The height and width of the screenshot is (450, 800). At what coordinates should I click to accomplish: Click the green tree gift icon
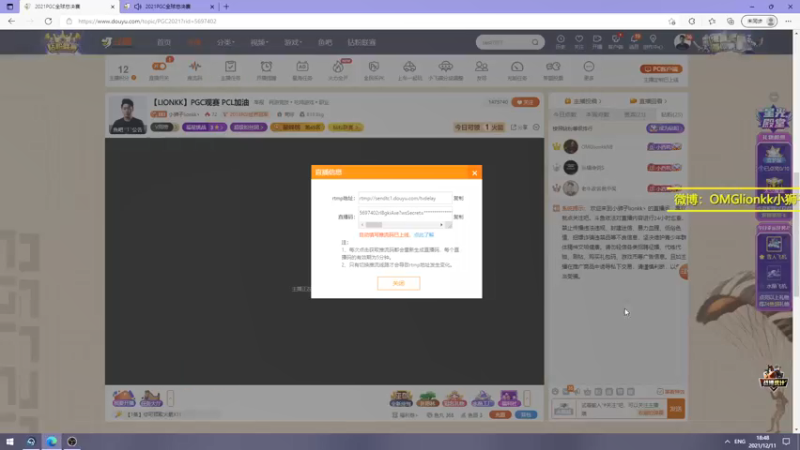[x=428, y=398]
